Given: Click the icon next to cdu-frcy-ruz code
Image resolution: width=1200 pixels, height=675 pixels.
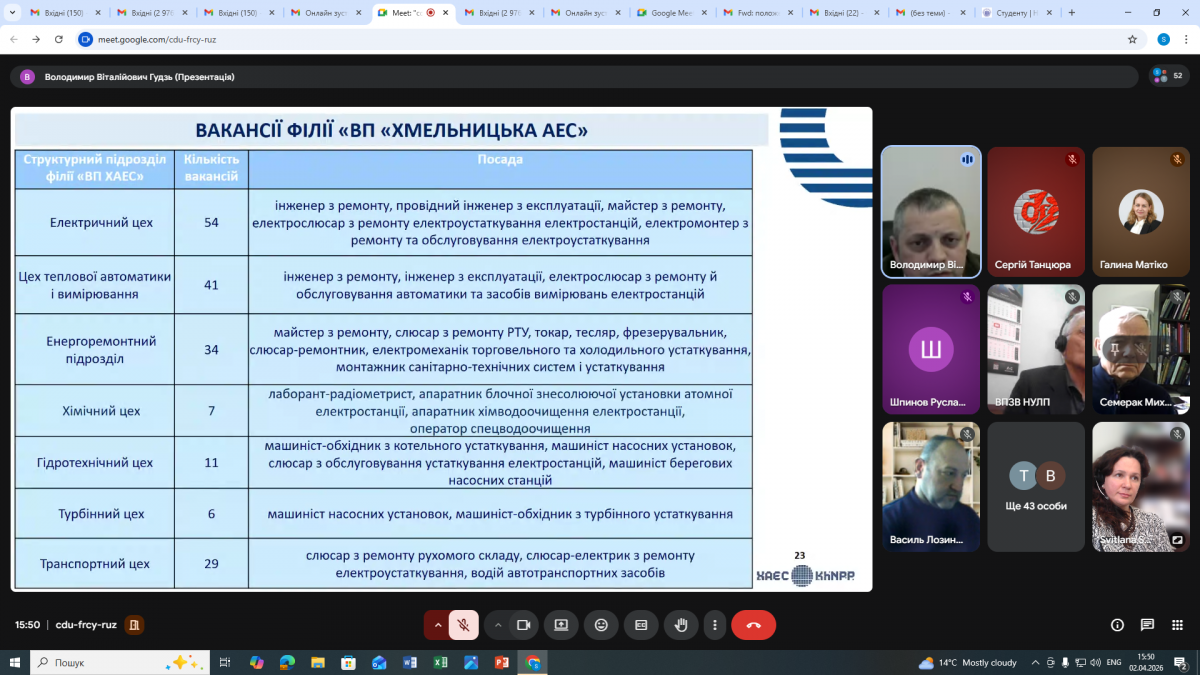Looking at the screenshot, I should (135, 625).
